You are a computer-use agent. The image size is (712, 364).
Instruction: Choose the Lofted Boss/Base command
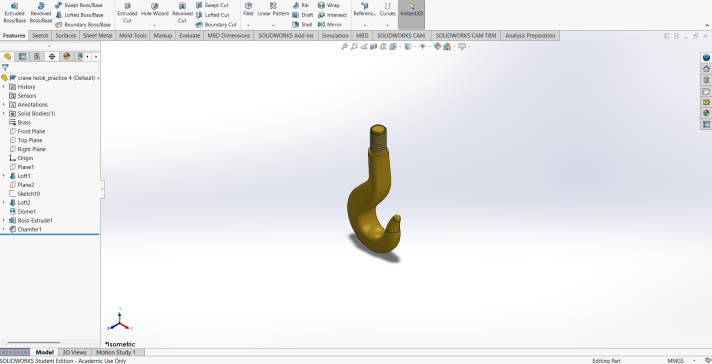click(79, 15)
